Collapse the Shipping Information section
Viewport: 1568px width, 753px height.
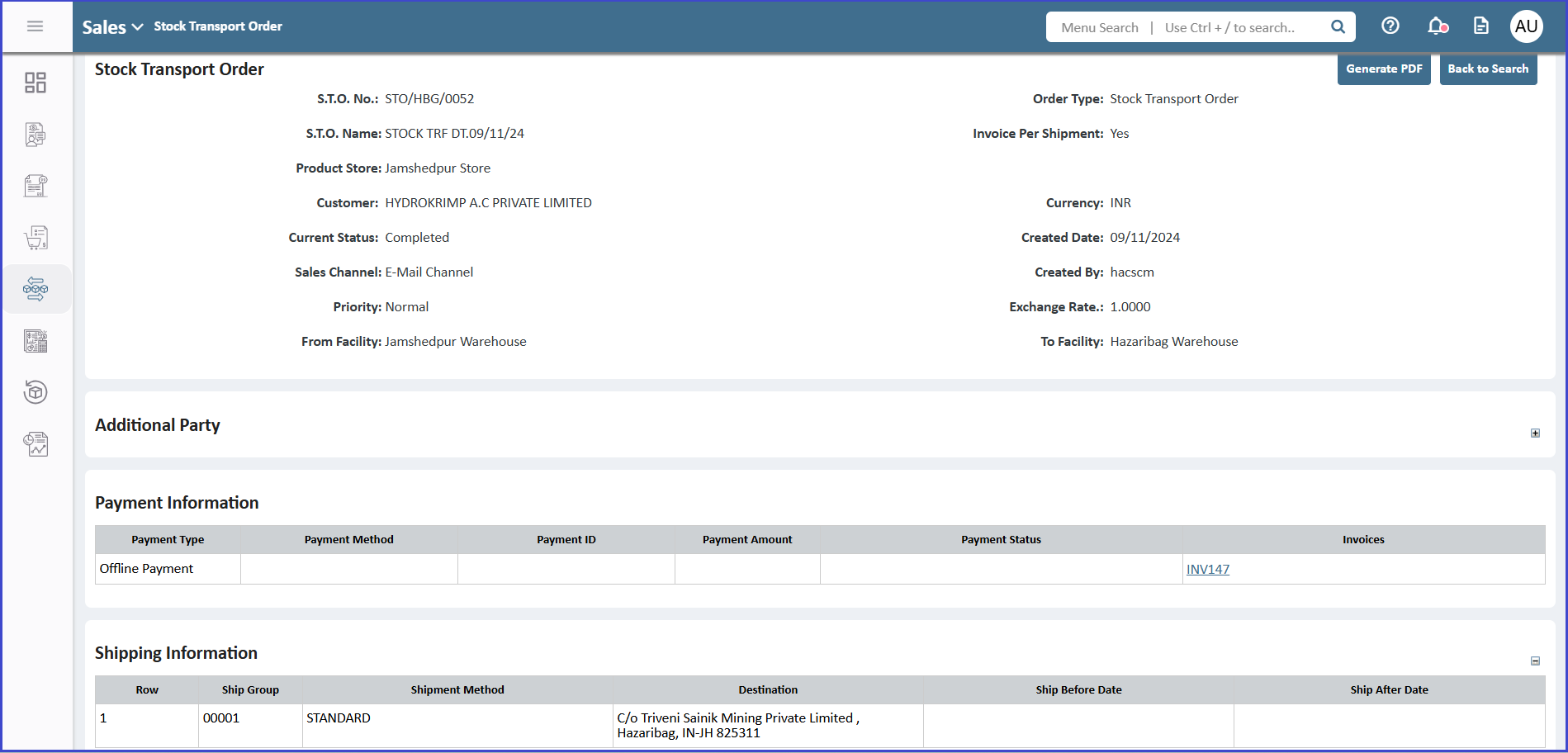(1535, 661)
